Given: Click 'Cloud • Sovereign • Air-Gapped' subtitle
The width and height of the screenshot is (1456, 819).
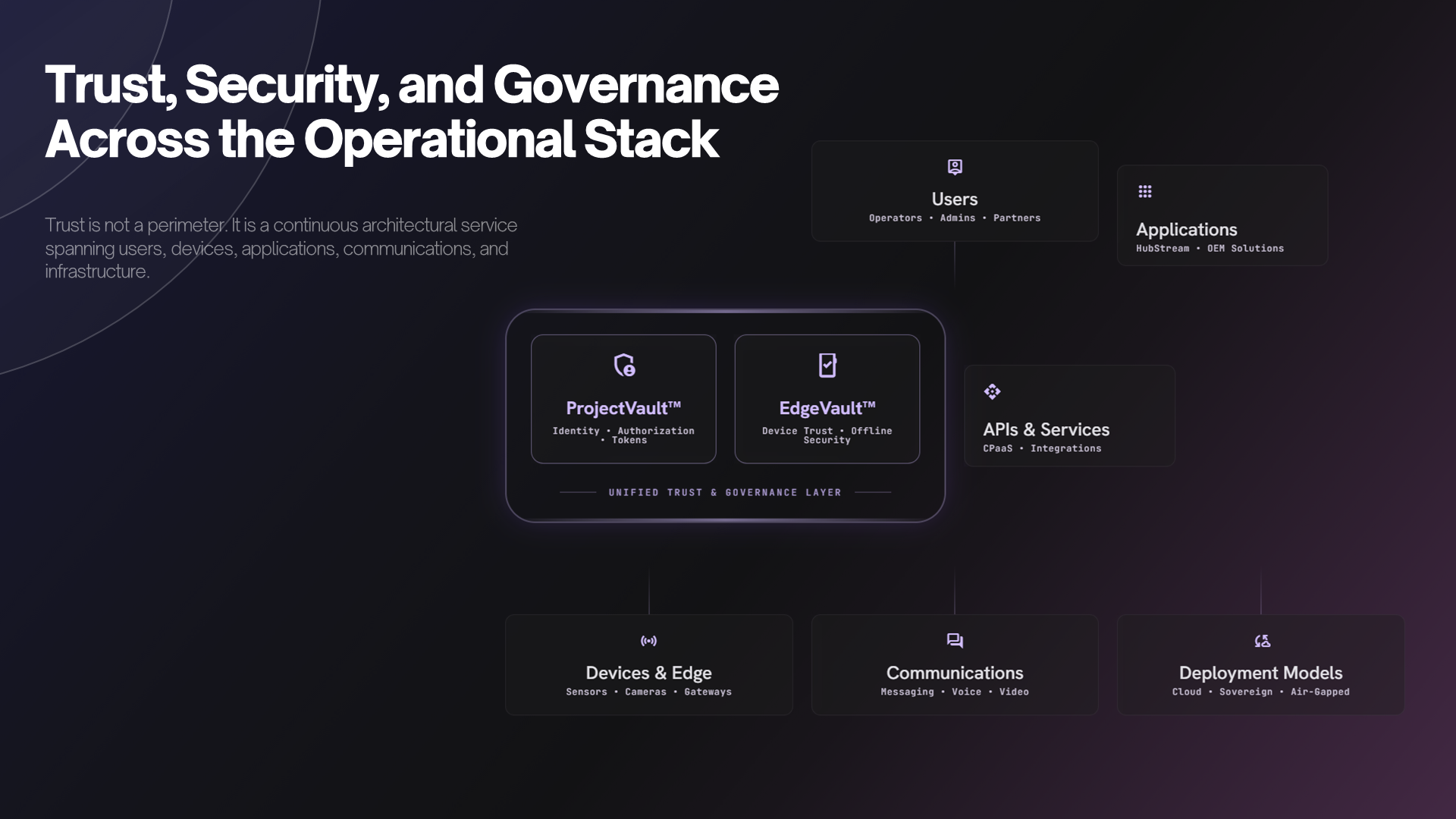Looking at the screenshot, I should pyautogui.click(x=1261, y=692).
